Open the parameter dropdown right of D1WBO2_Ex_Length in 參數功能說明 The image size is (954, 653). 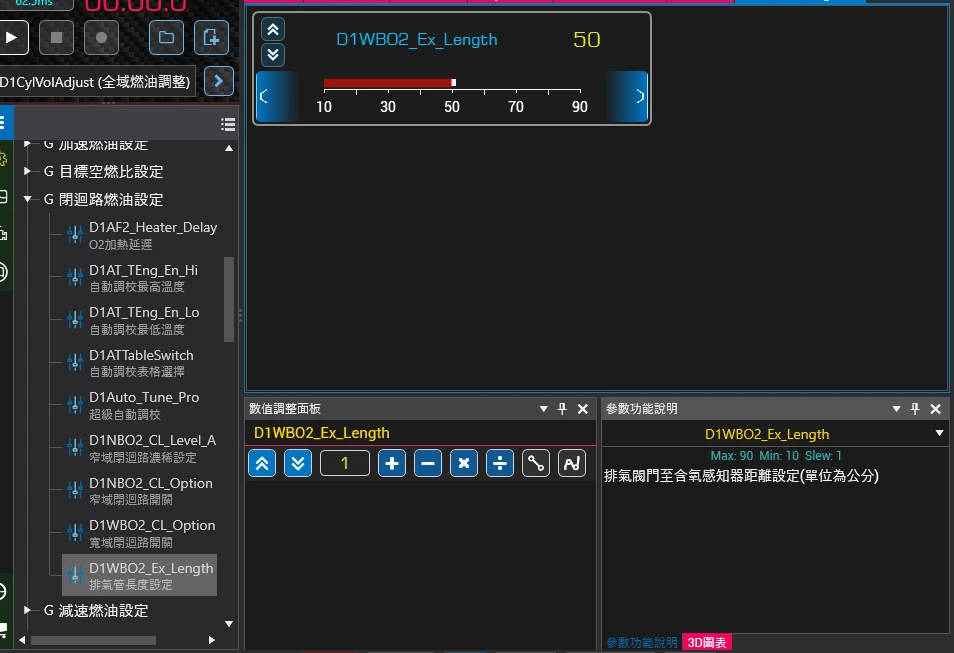pos(939,433)
